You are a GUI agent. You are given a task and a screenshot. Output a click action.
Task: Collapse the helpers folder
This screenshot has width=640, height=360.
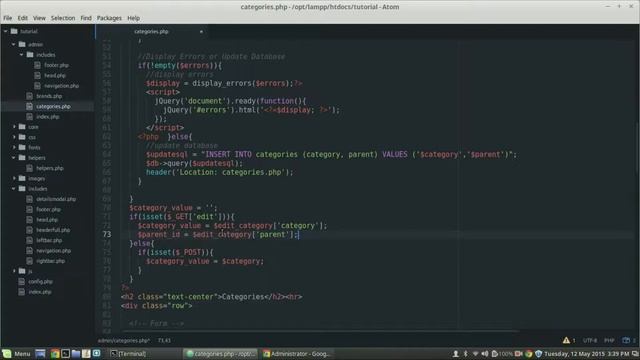tap(14, 158)
